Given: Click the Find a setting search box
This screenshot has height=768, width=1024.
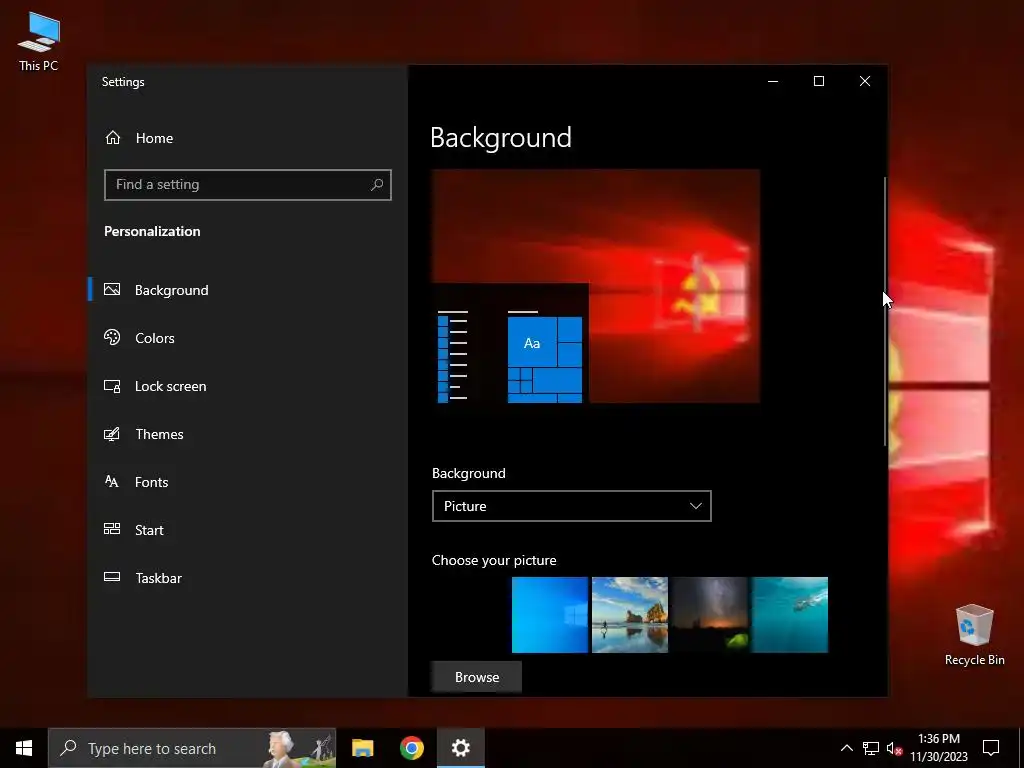Looking at the screenshot, I should point(248,185).
